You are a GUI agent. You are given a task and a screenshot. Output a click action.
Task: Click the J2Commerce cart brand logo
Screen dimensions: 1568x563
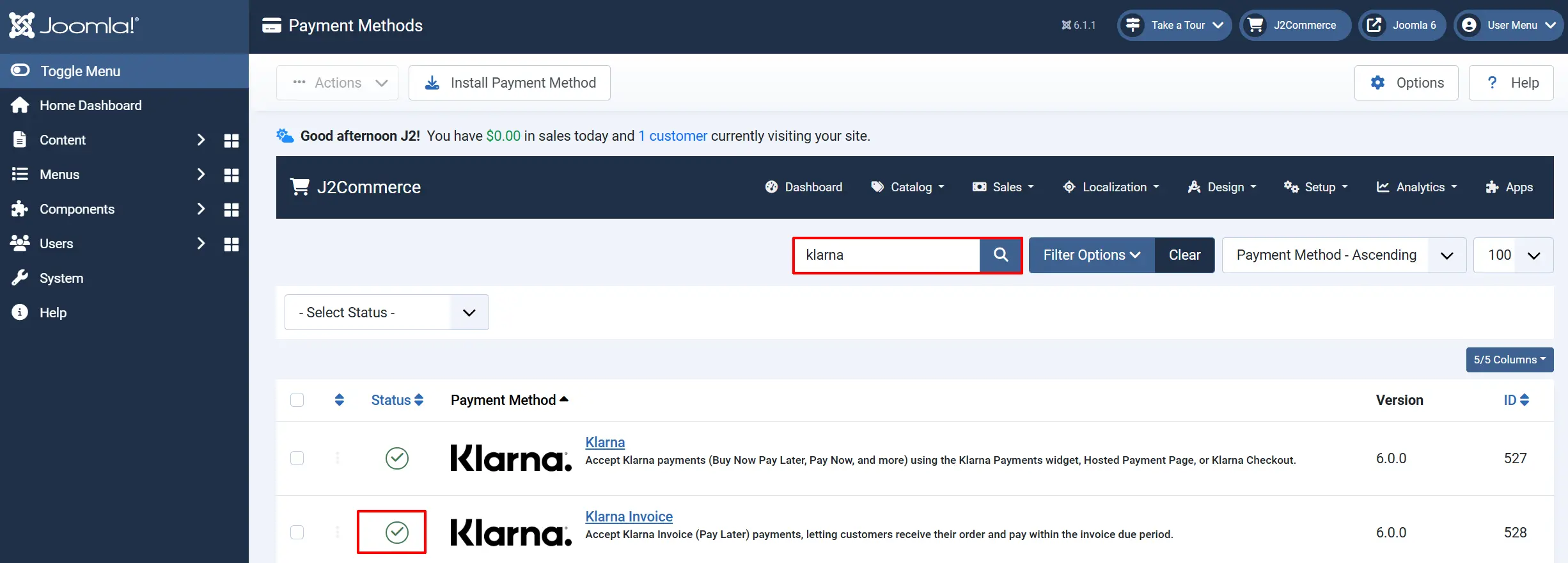pos(356,187)
